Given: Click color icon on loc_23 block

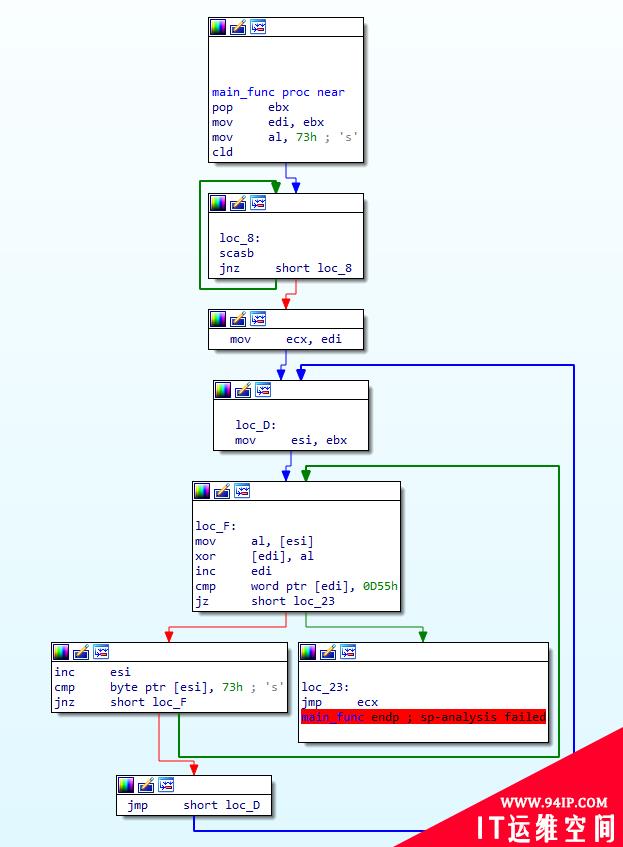Looking at the screenshot, I should (x=308, y=652).
